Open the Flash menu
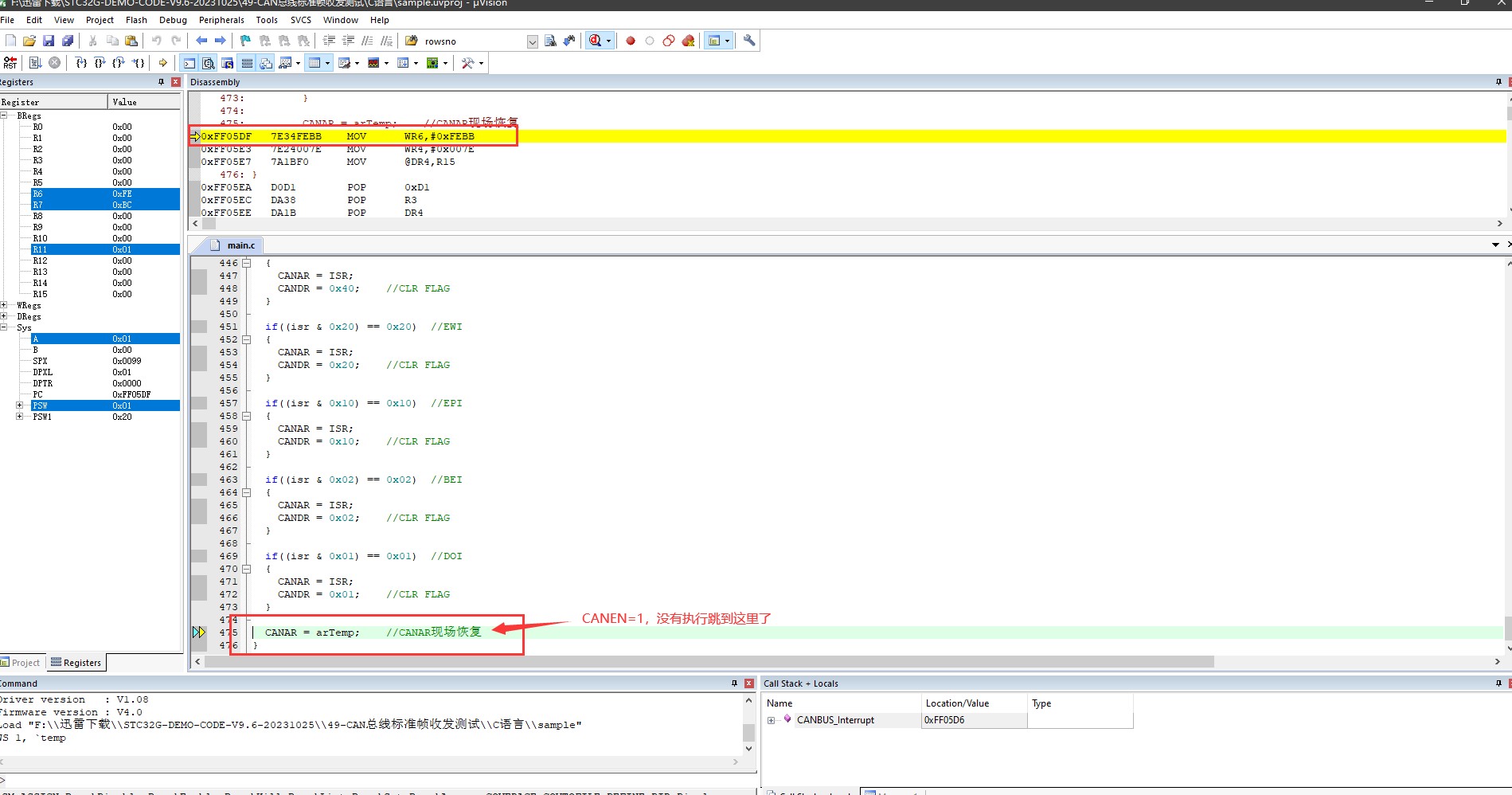1512x795 pixels. [x=136, y=20]
